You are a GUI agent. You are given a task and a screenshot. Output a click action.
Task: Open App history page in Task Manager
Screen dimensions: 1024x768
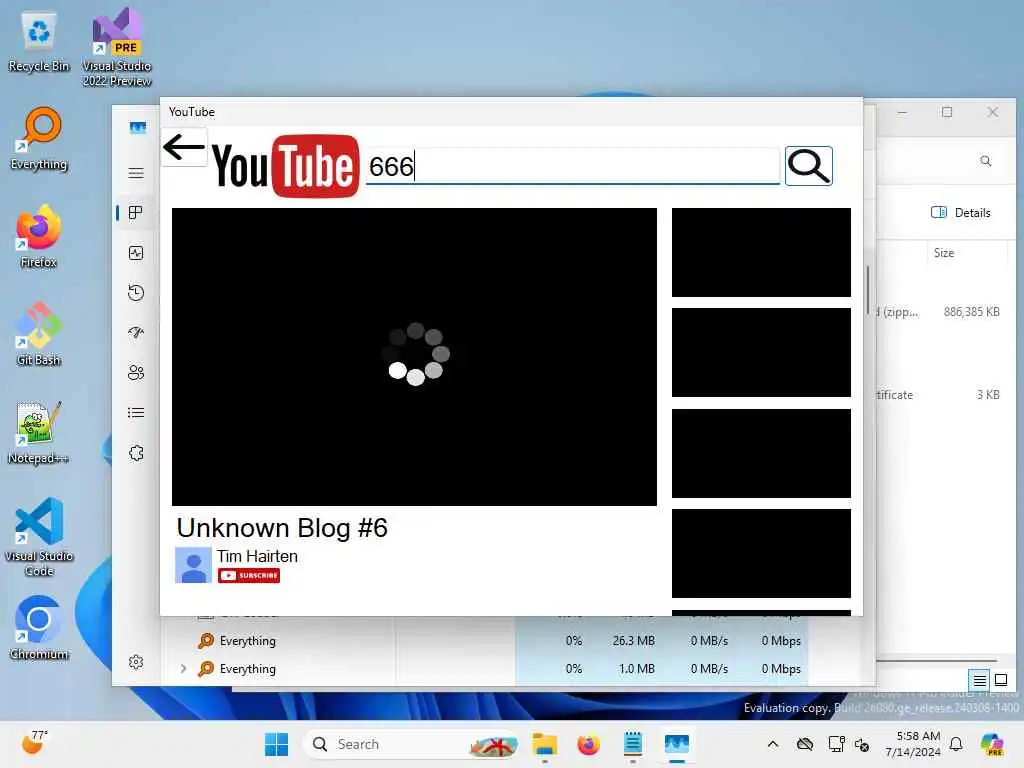point(136,293)
